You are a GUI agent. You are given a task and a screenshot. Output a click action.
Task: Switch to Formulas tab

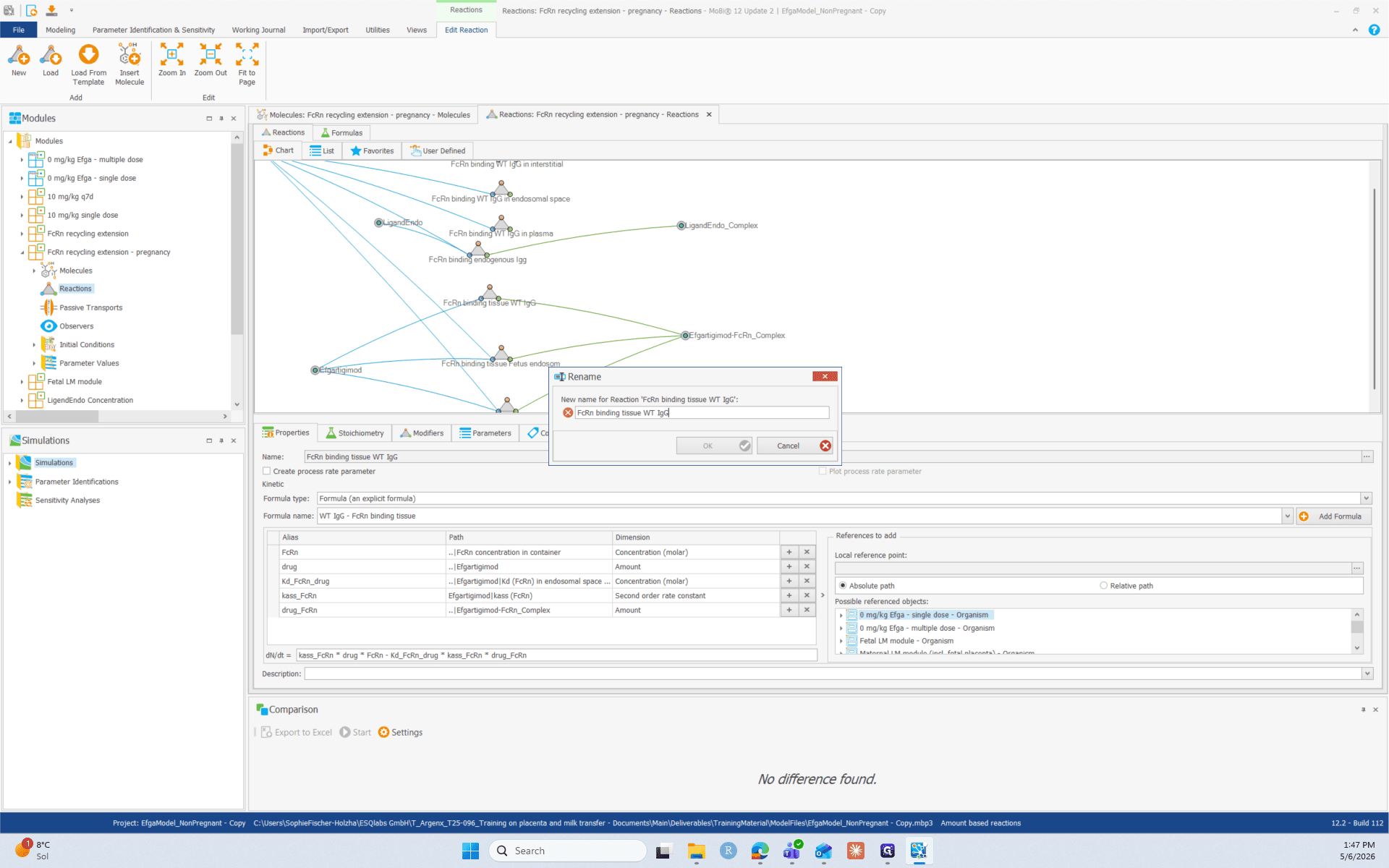pos(341,132)
